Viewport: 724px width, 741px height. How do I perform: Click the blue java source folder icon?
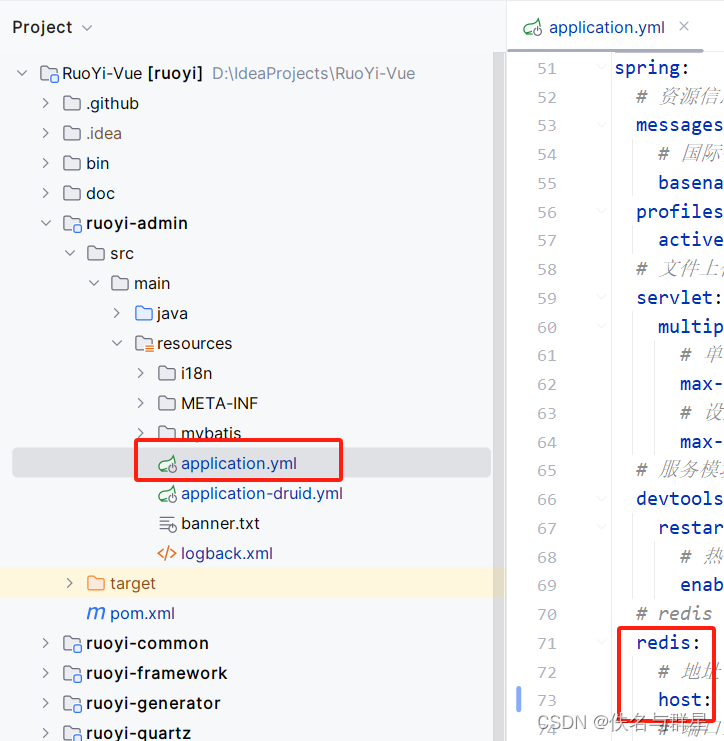(144, 313)
